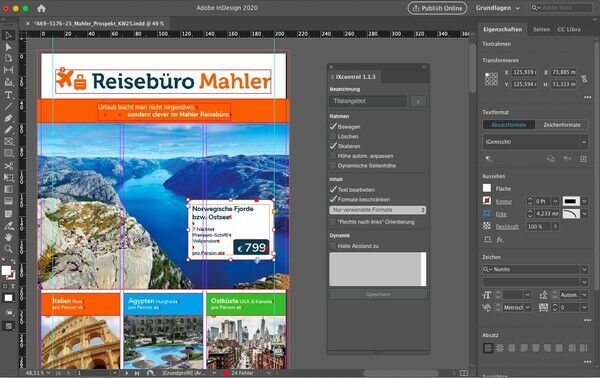Viewport: 600px width, 378px height.
Task: Select the Selection tool arrow
Action: tap(8, 35)
